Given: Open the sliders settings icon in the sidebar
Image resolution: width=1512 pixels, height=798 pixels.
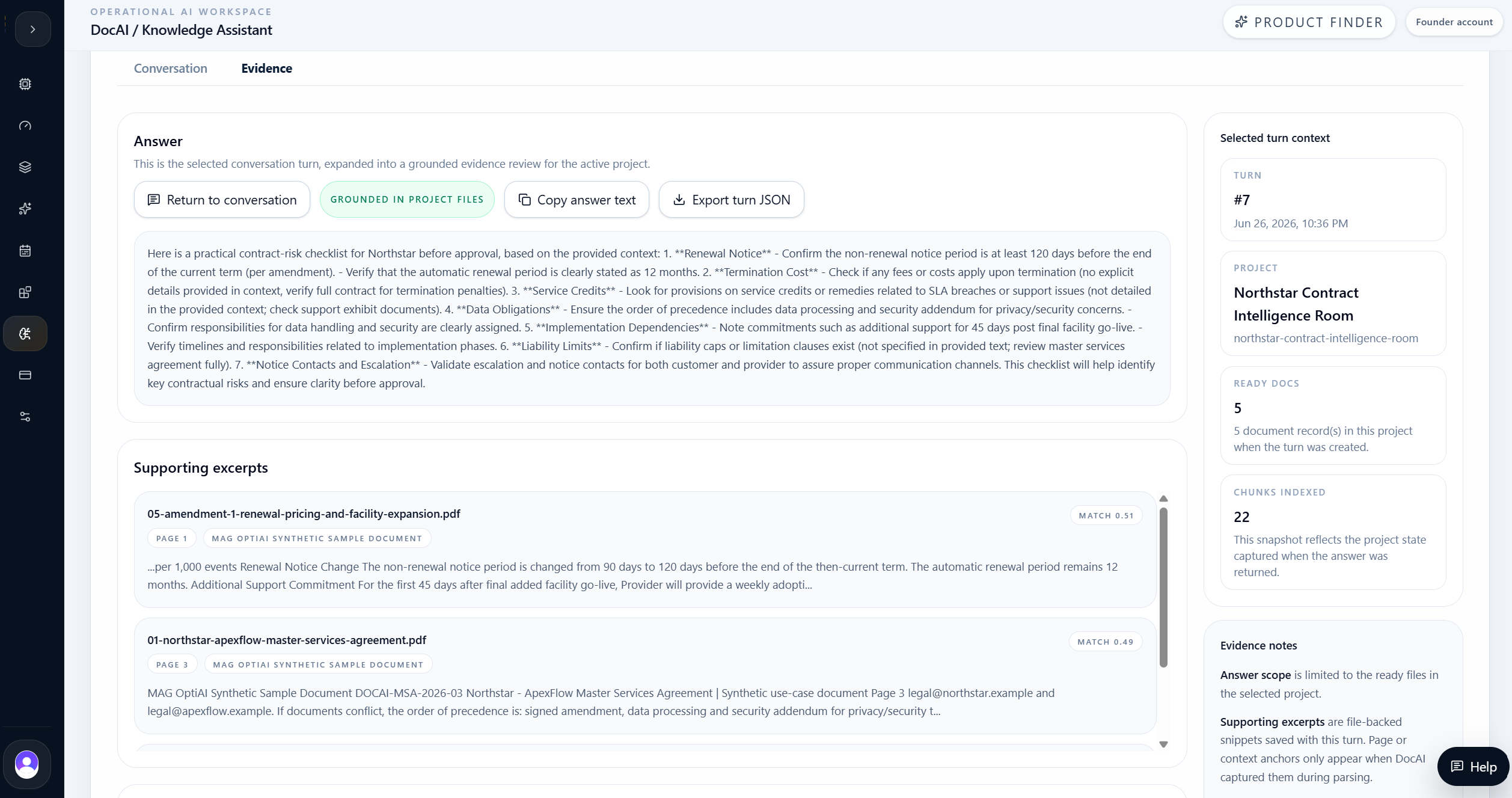Looking at the screenshot, I should (25, 417).
